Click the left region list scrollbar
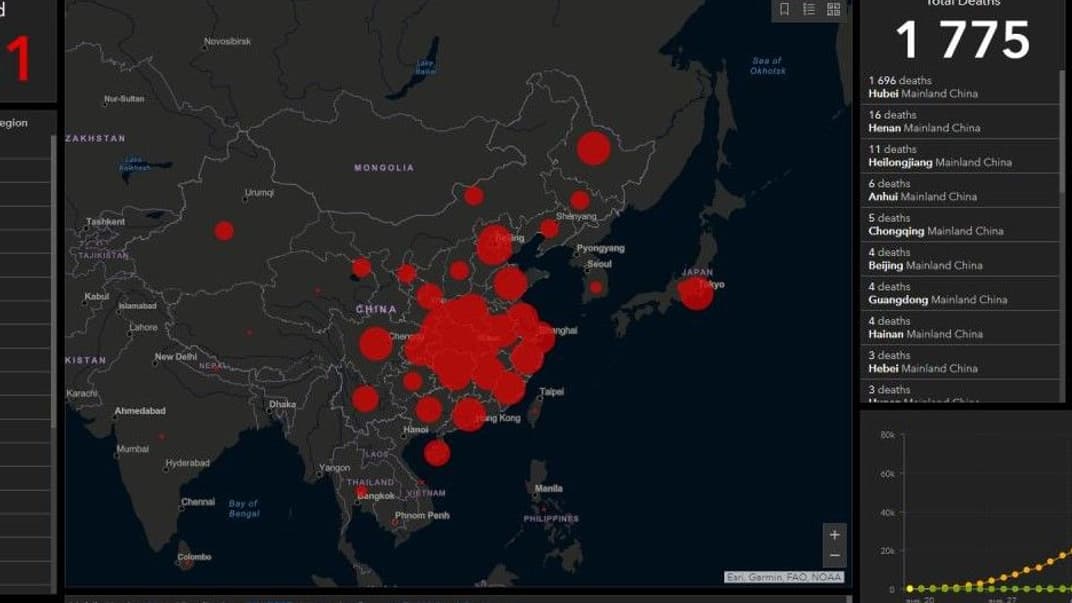The image size is (1072, 603). (54, 280)
